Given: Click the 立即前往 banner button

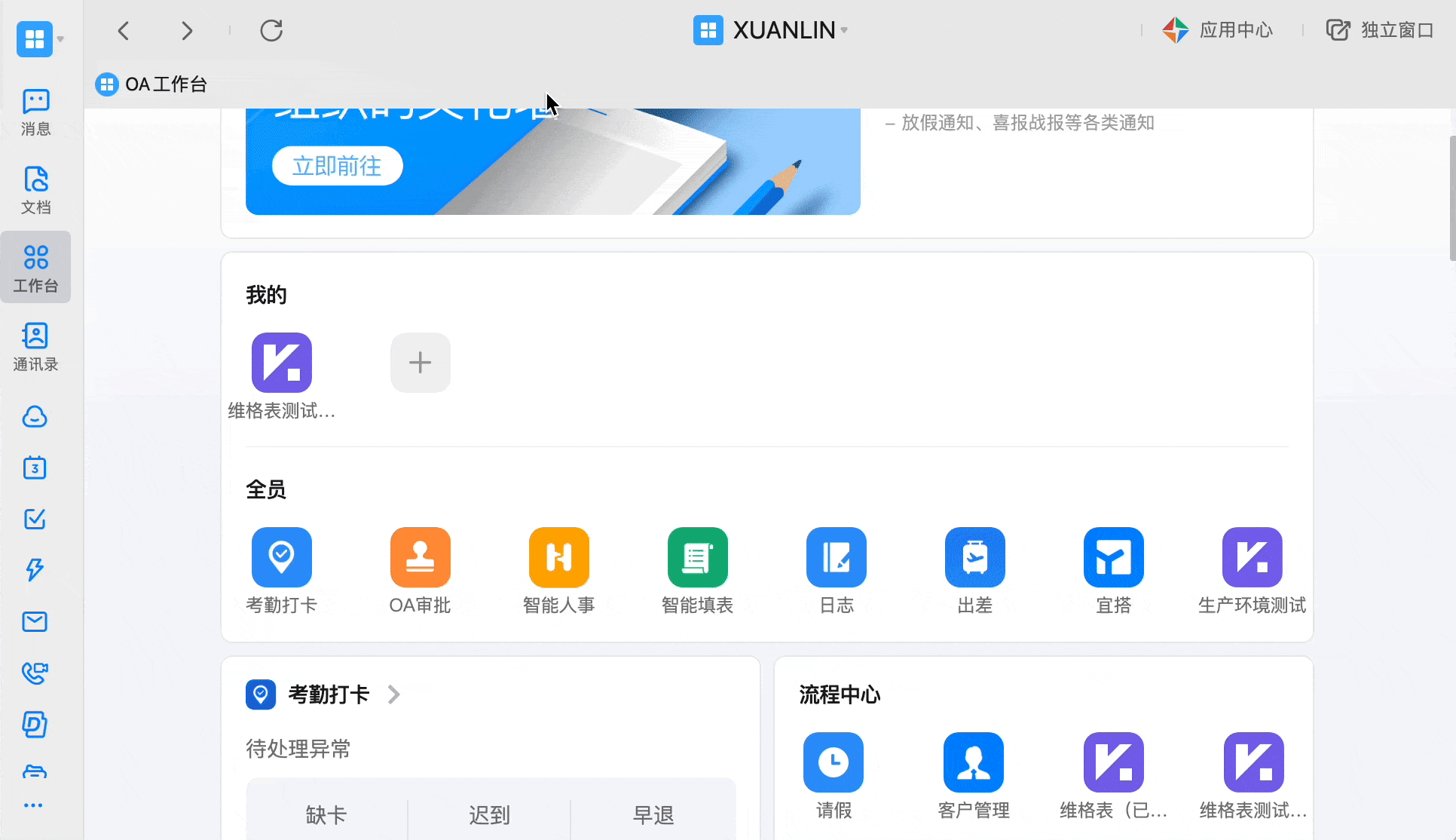Looking at the screenshot, I should click(337, 166).
